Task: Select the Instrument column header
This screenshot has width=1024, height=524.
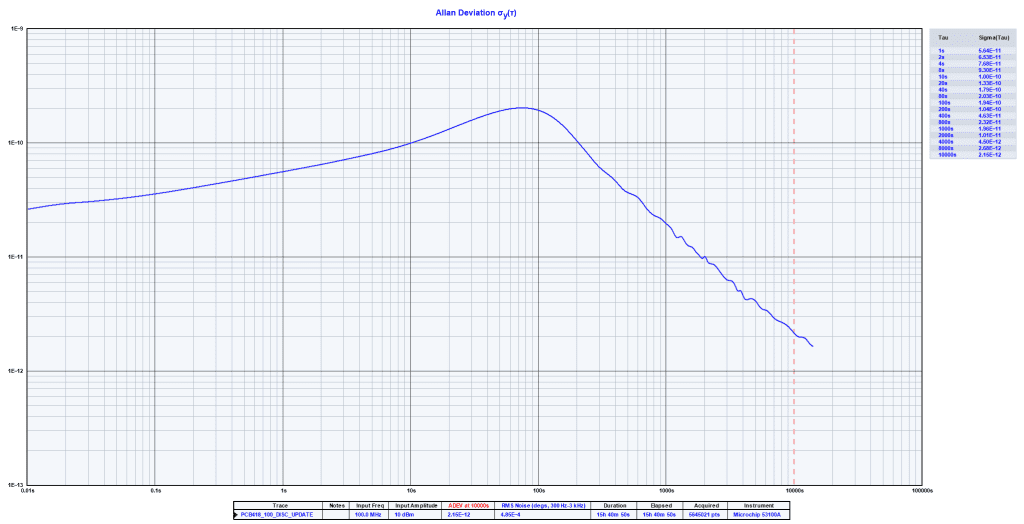Action: (x=759, y=506)
